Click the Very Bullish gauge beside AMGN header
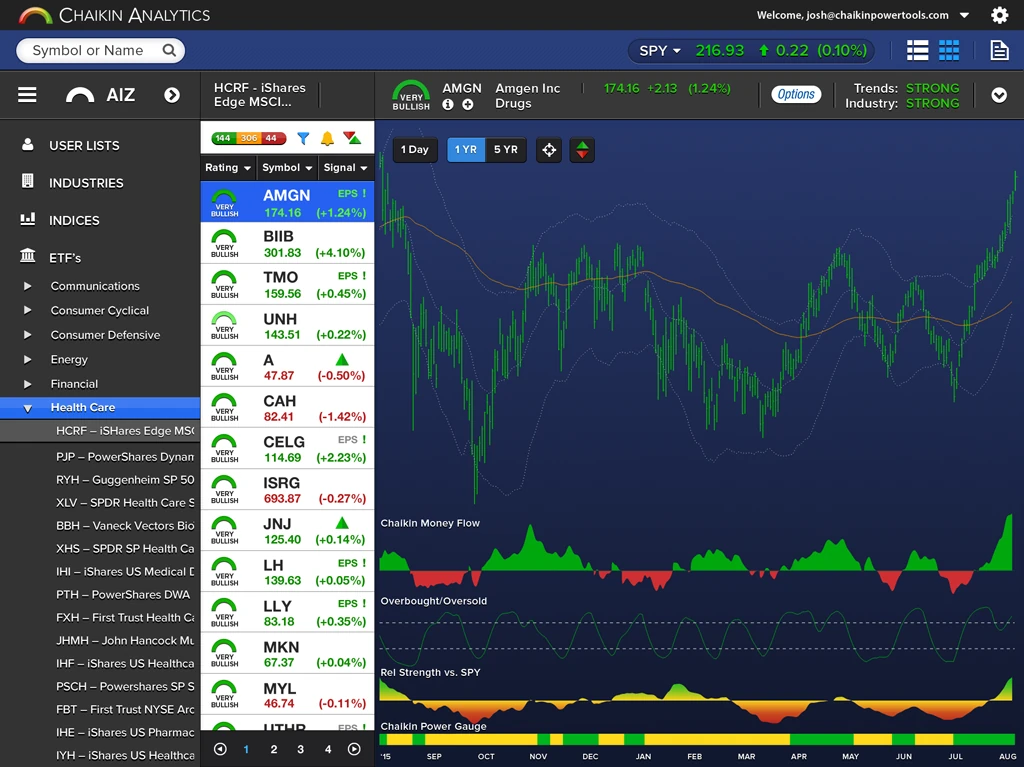The height and width of the screenshot is (767, 1024). [x=411, y=95]
